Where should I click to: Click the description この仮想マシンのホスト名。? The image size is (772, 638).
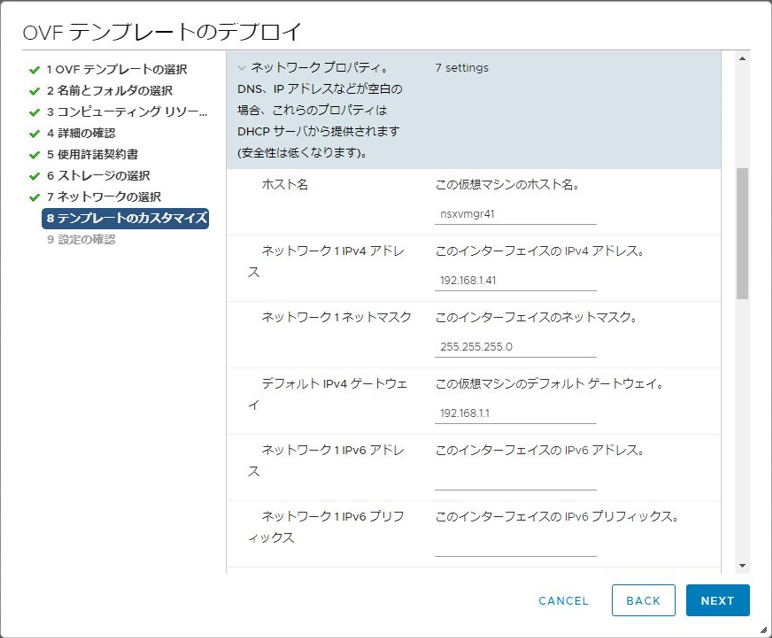(507, 185)
